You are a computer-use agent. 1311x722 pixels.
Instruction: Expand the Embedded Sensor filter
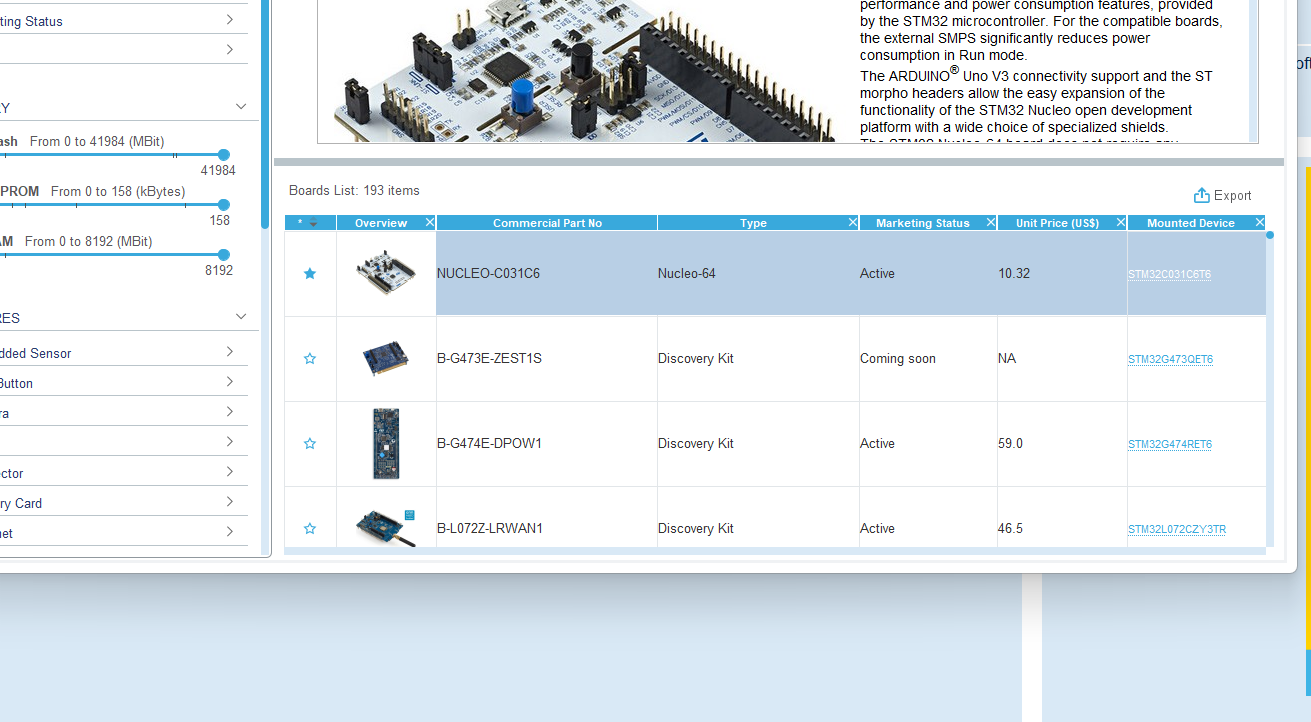[x=228, y=352]
